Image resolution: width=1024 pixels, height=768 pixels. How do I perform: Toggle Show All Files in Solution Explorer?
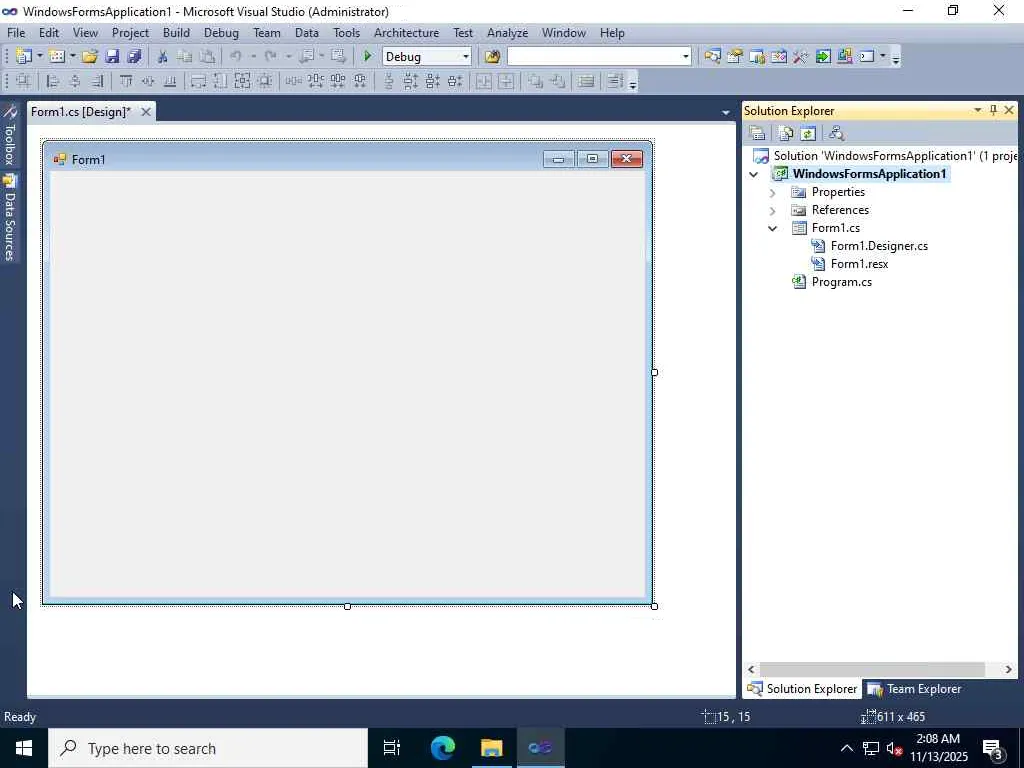[786, 133]
